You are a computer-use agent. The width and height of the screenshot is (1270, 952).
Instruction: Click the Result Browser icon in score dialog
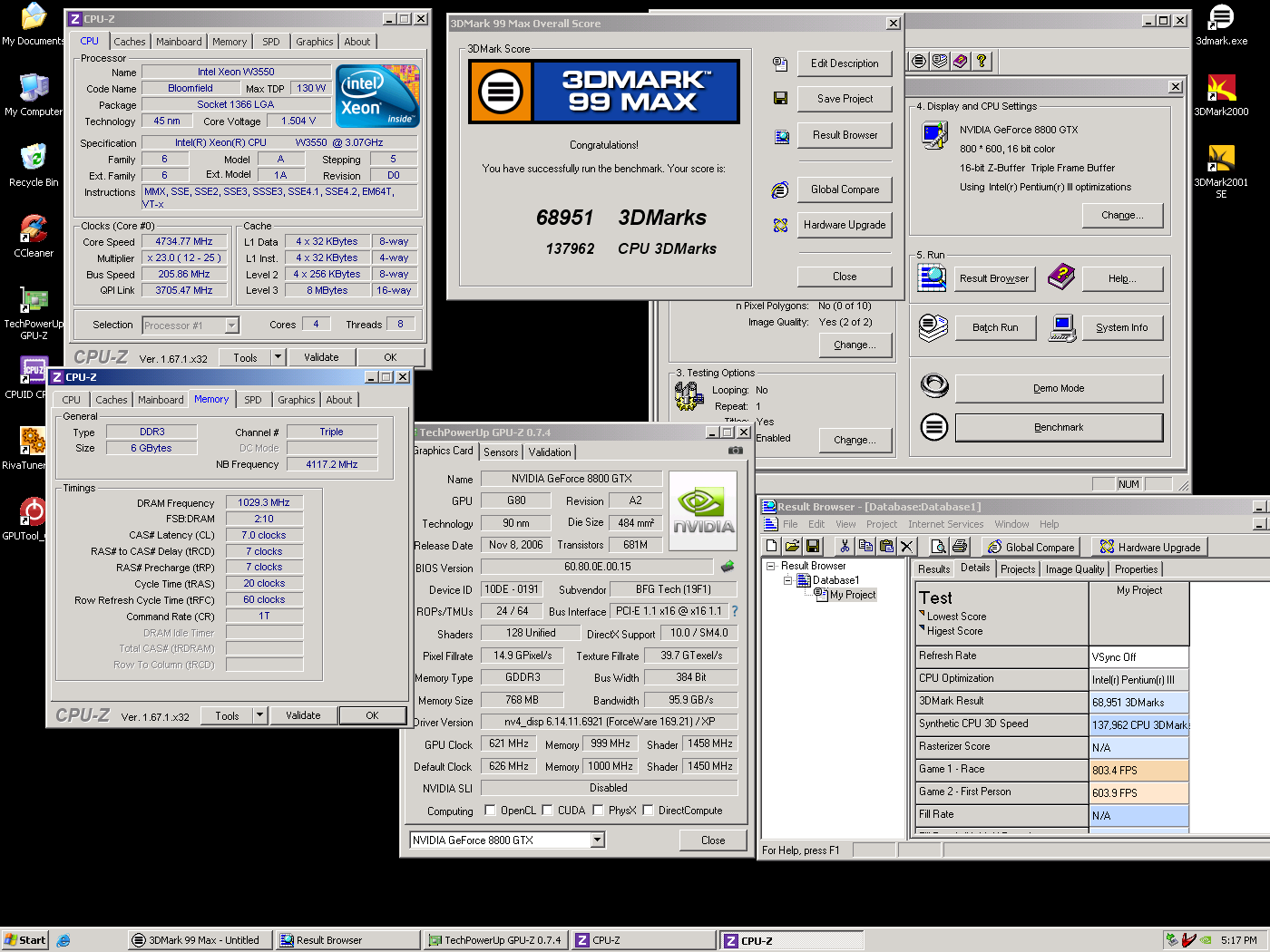(781, 137)
